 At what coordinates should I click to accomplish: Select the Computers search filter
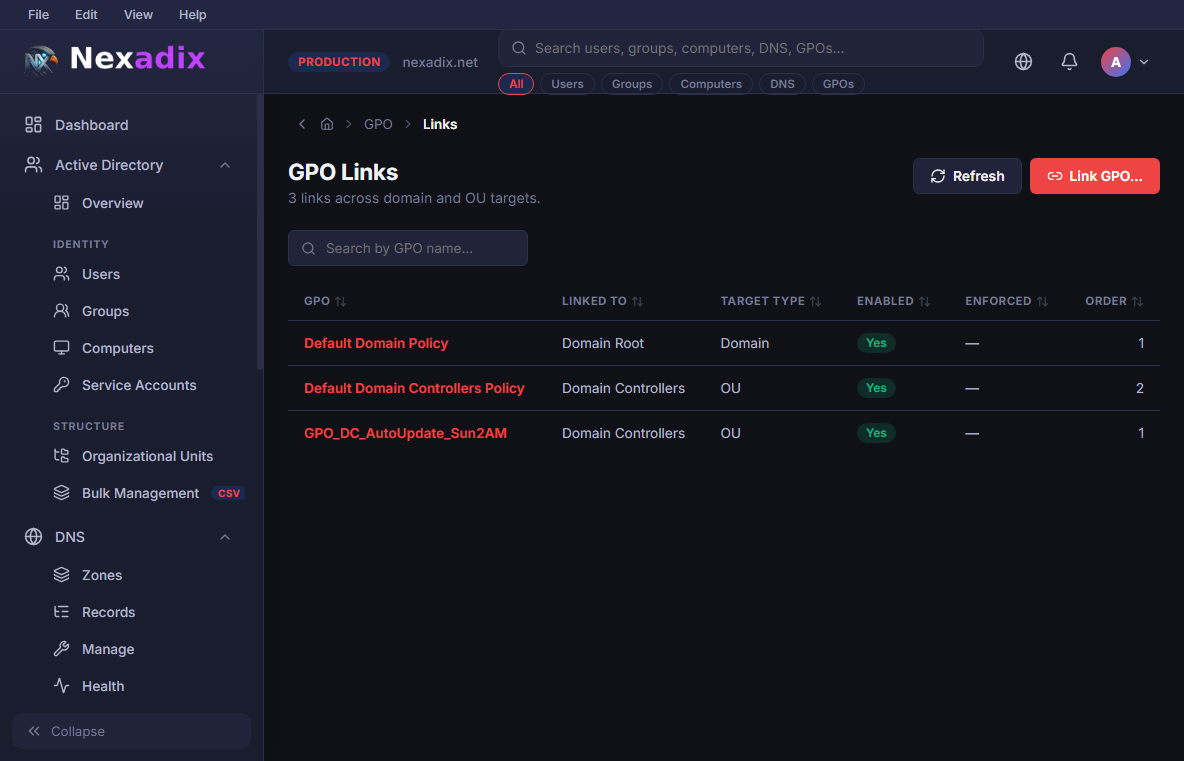711,84
